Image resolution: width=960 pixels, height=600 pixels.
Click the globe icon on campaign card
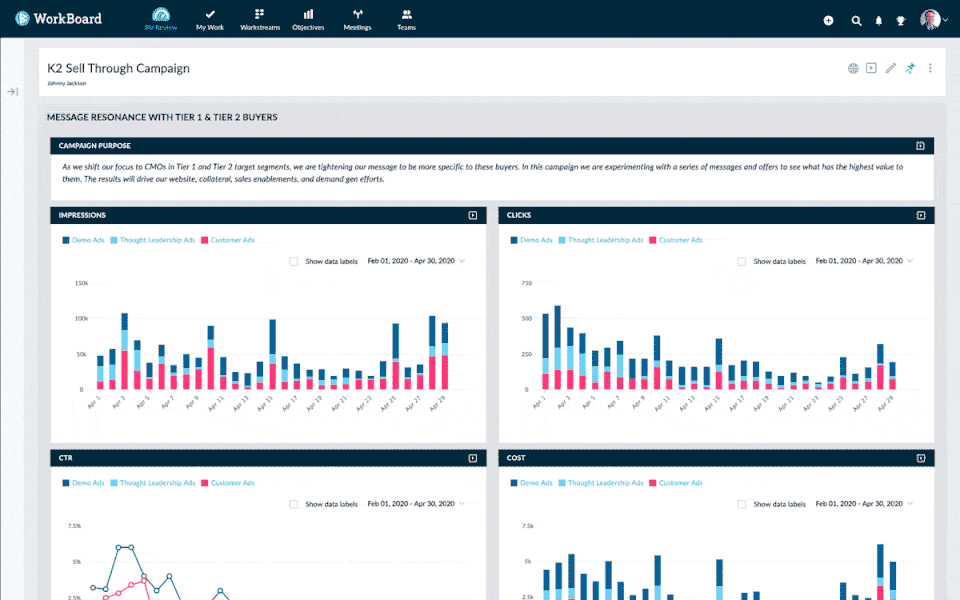[x=853, y=68]
